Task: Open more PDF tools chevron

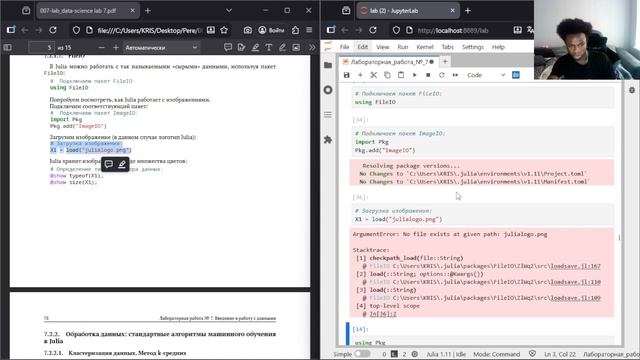Action: pos(312,48)
